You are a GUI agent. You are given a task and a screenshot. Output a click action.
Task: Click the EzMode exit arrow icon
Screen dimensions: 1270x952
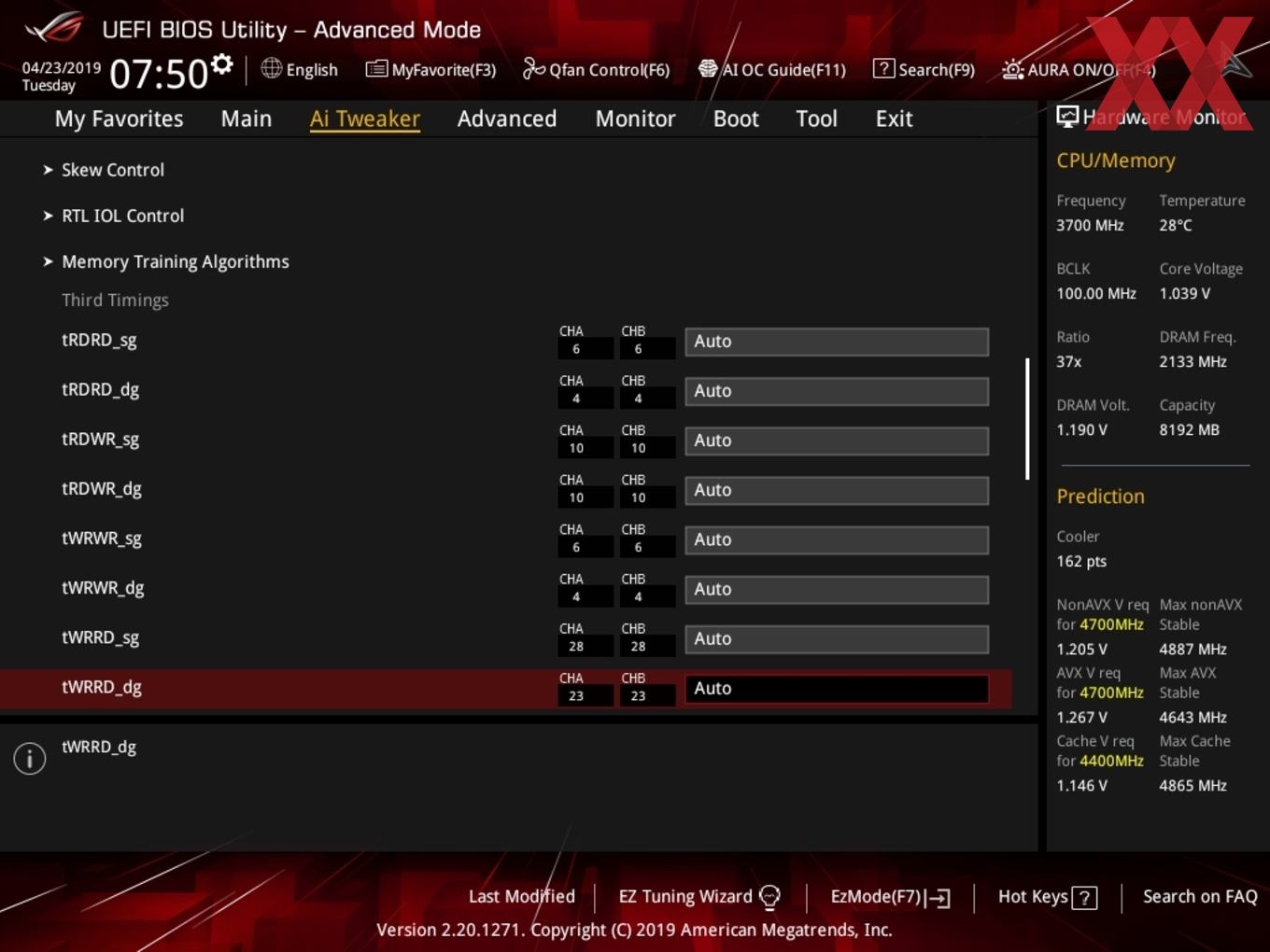[938, 898]
